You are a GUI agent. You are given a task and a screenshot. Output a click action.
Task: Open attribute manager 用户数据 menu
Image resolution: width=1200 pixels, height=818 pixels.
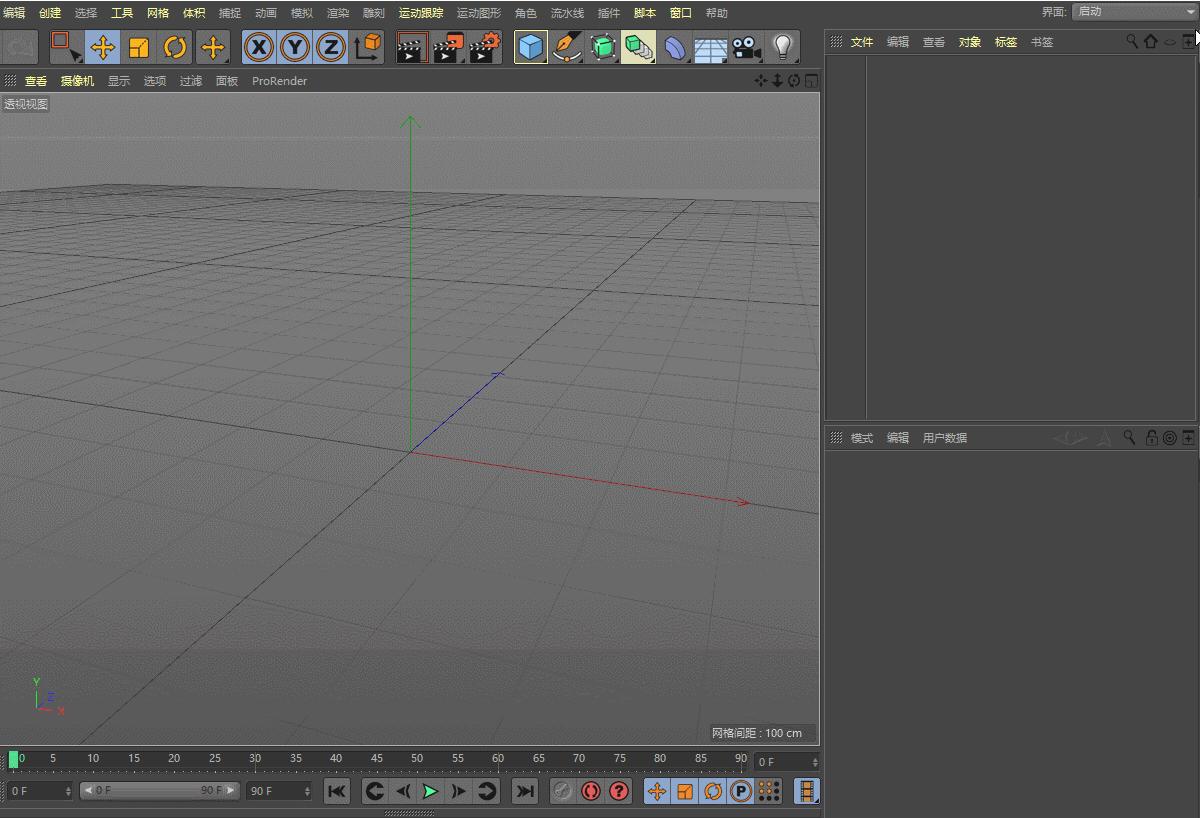coord(945,438)
